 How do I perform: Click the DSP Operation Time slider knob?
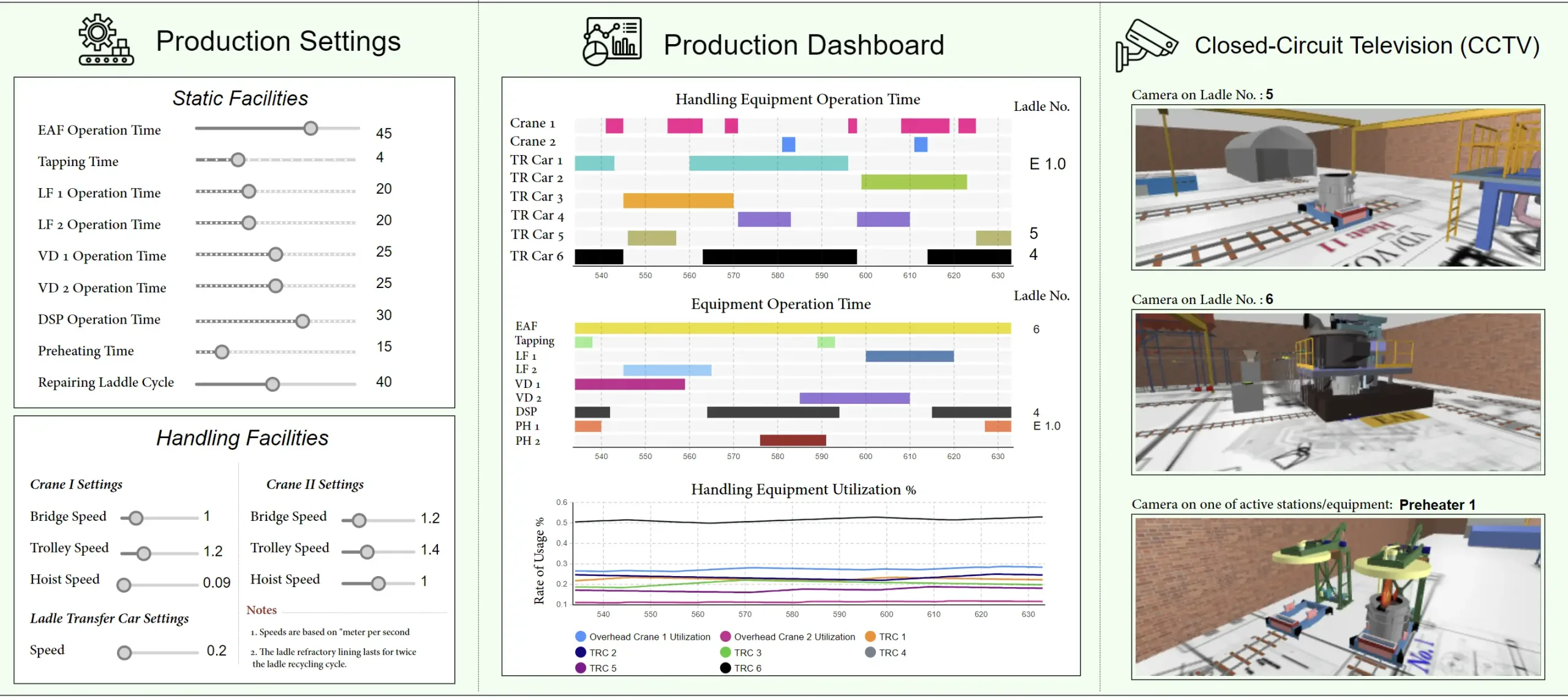click(303, 321)
